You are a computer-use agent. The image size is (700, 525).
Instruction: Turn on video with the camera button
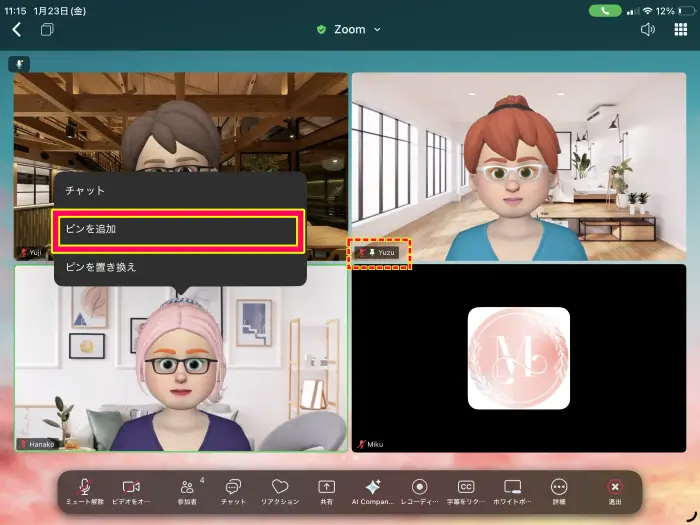131,492
